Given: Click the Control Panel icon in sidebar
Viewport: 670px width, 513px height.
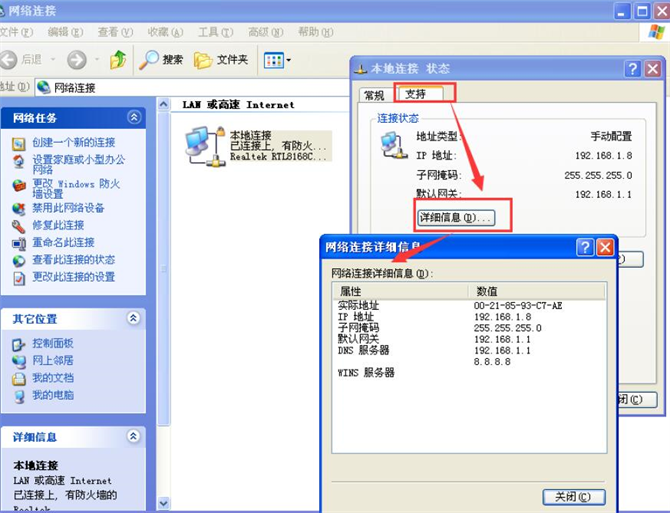Looking at the screenshot, I should tap(18, 345).
